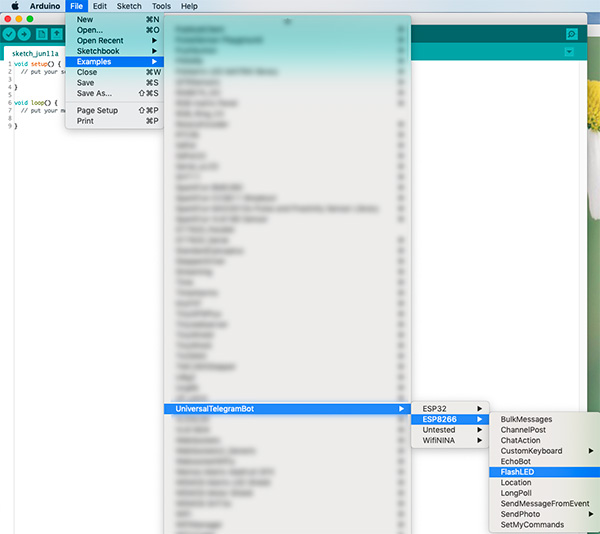Open the ChatAction example
The width and height of the screenshot is (600, 534).
point(545,441)
